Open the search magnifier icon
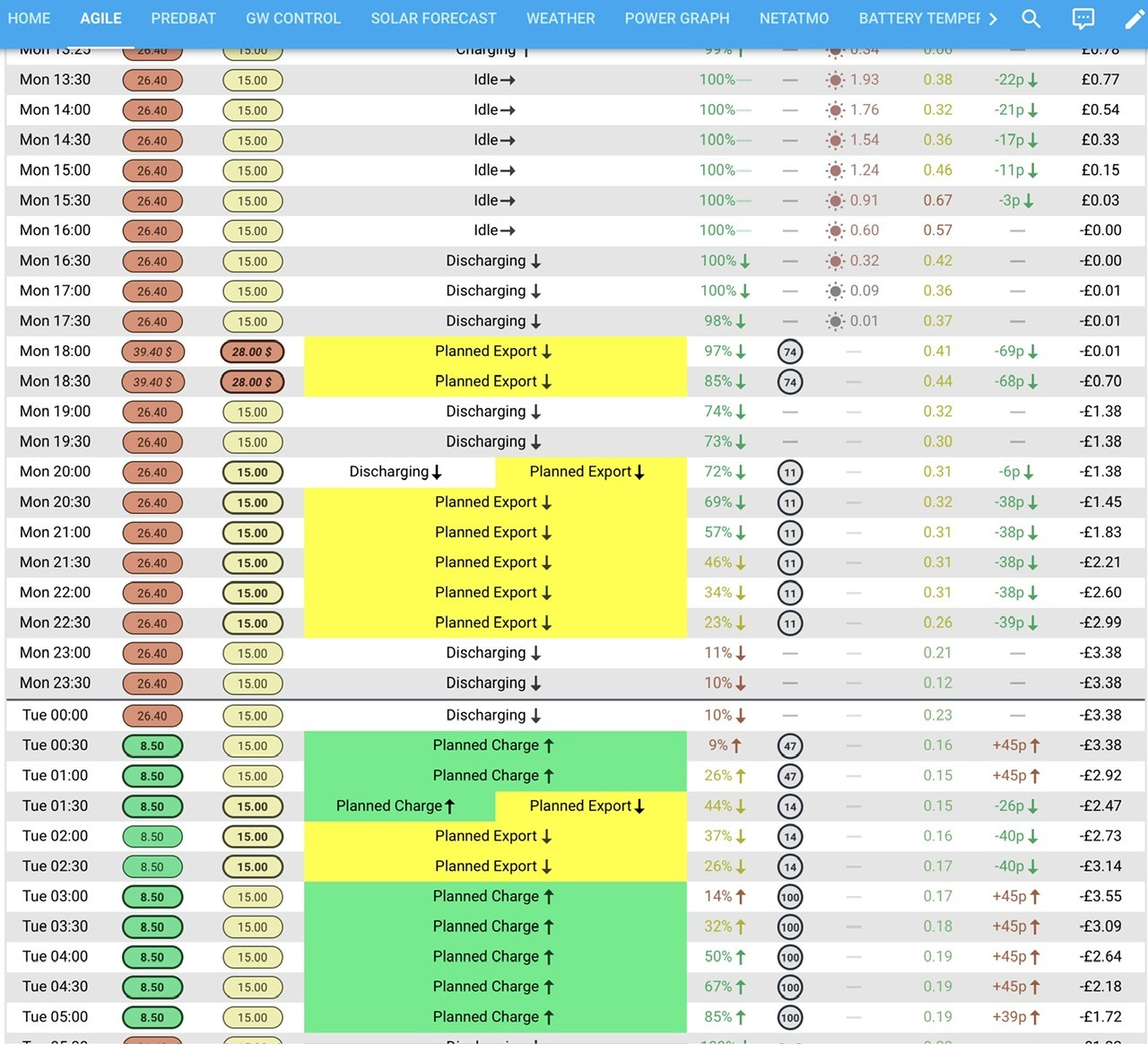Viewport: 1148px width, 1044px height. (x=1031, y=19)
